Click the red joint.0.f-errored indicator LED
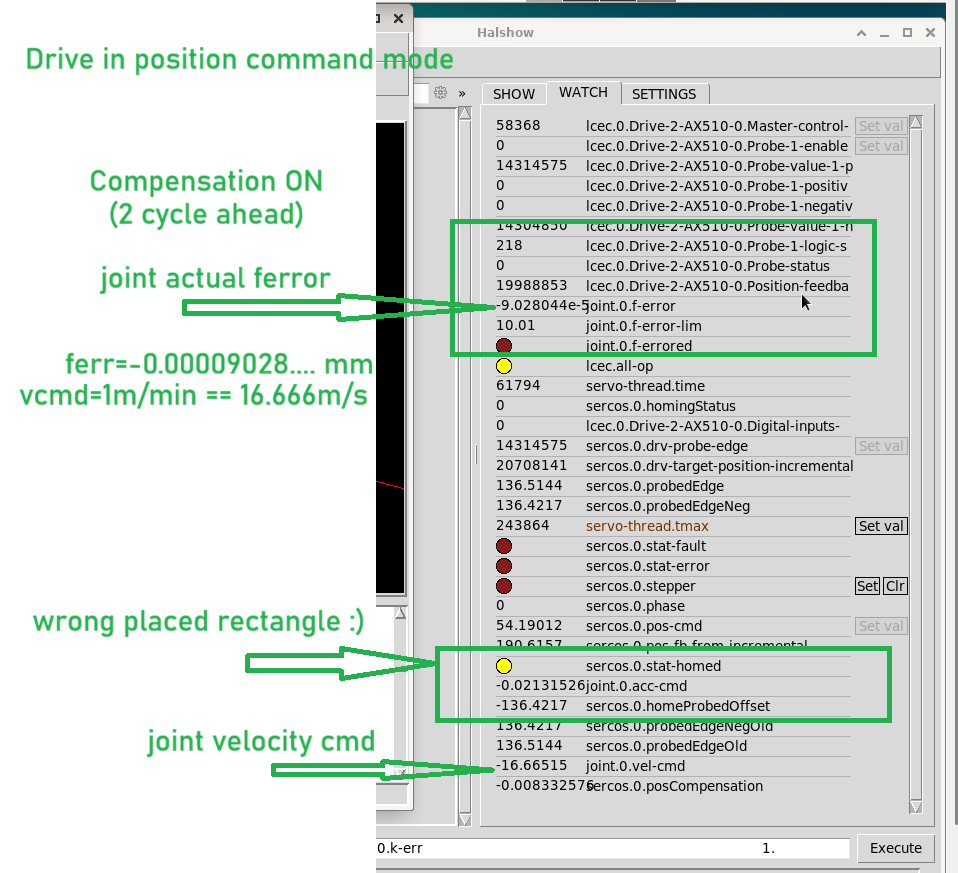The image size is (958, 873). (x=504, y=346)
